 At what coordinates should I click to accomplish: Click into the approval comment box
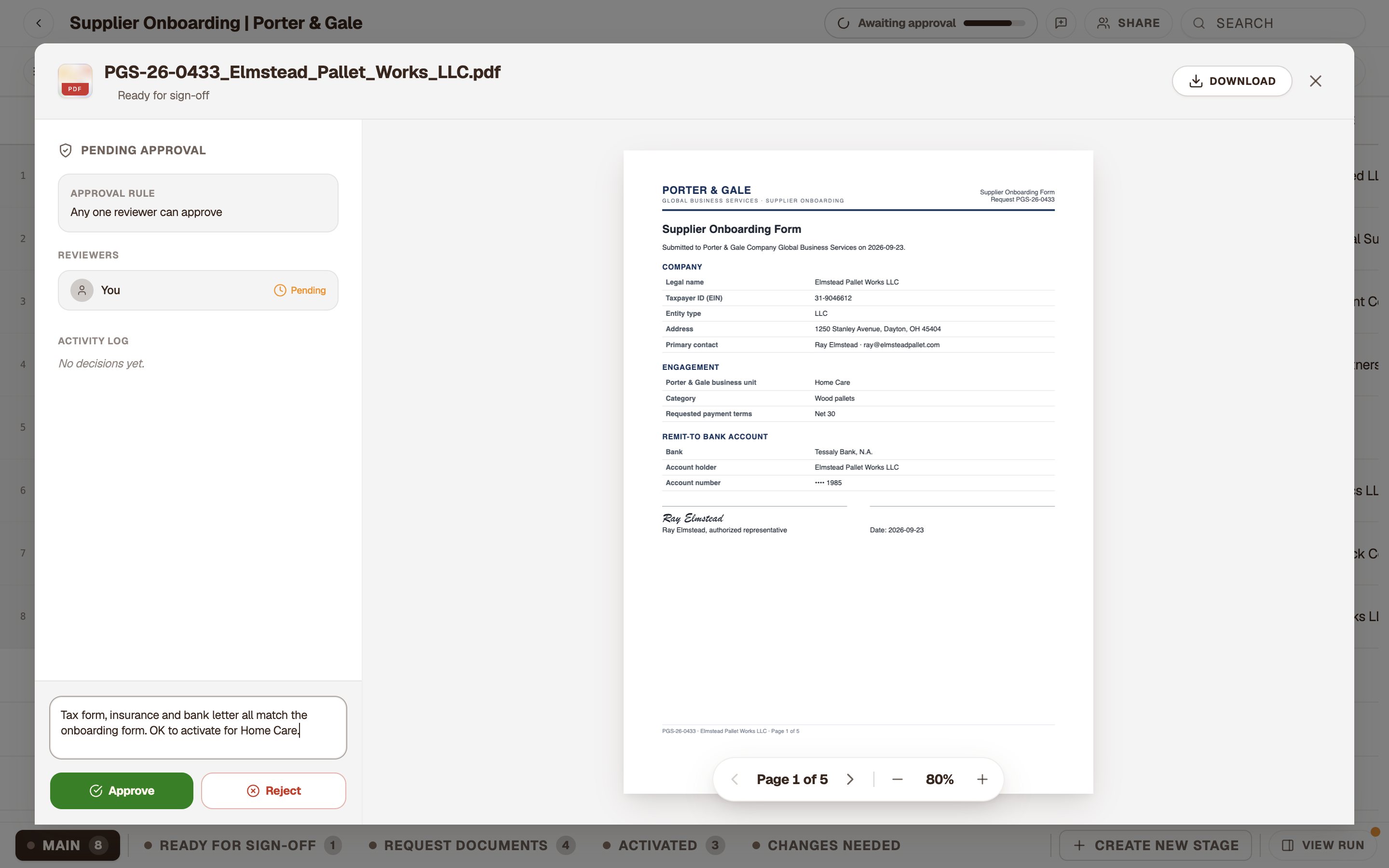[x=198, y=727]
